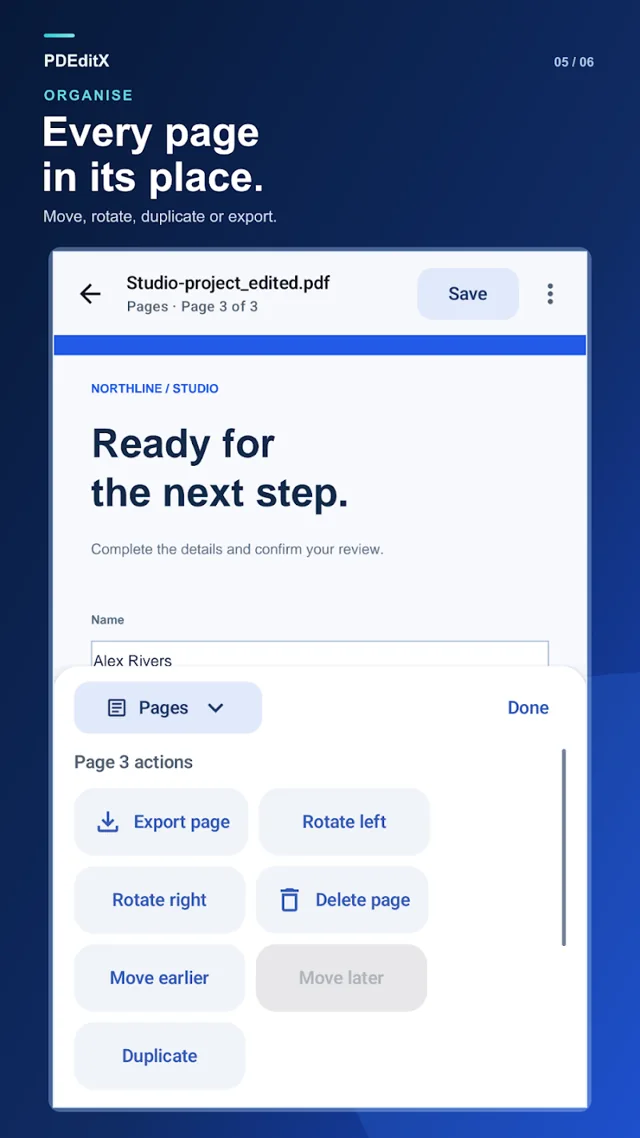Viewport: 640px width, 1138px height.
Task: Click the Delete page button
Action: coord(342,900)
